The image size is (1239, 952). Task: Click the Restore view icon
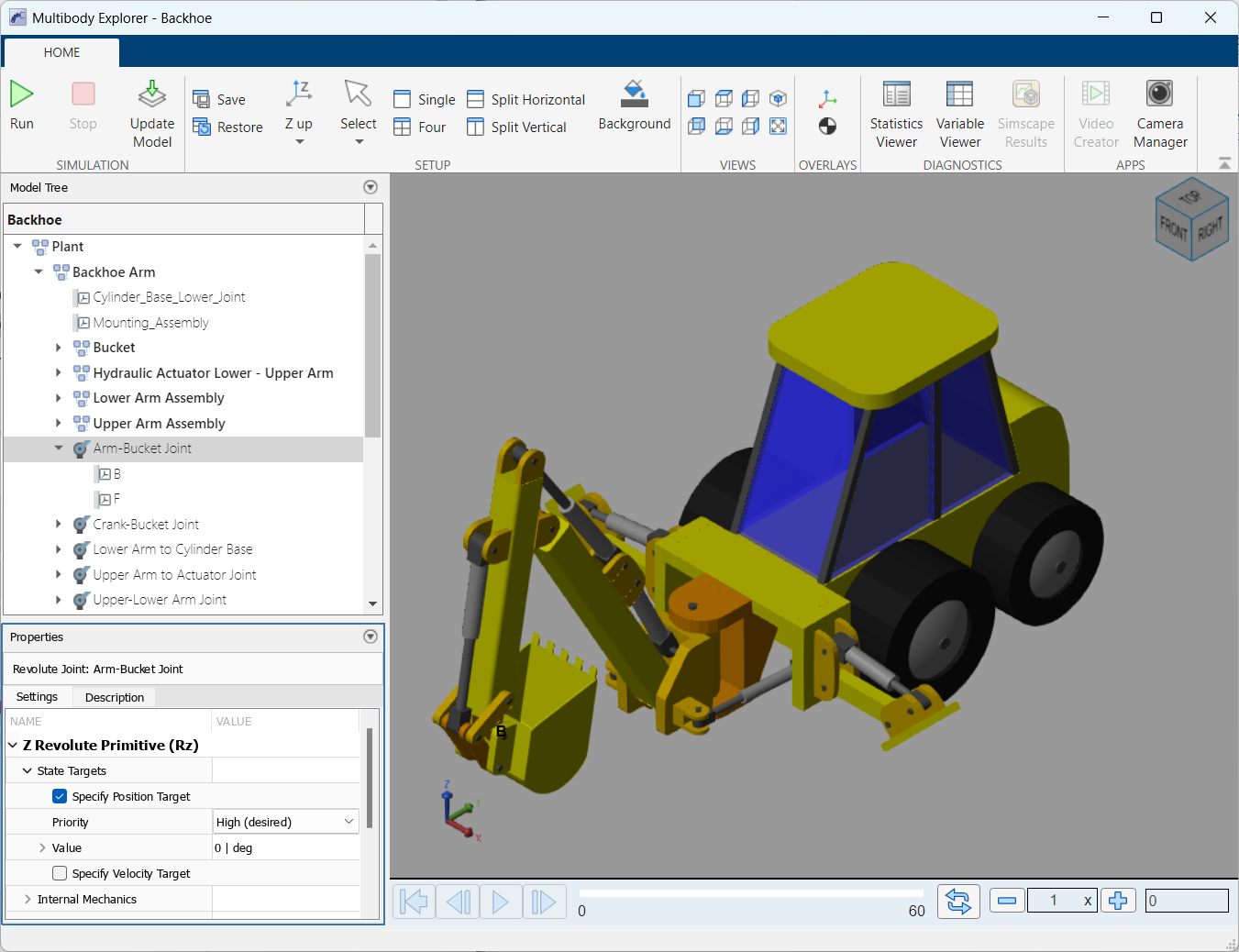[202, 127]
